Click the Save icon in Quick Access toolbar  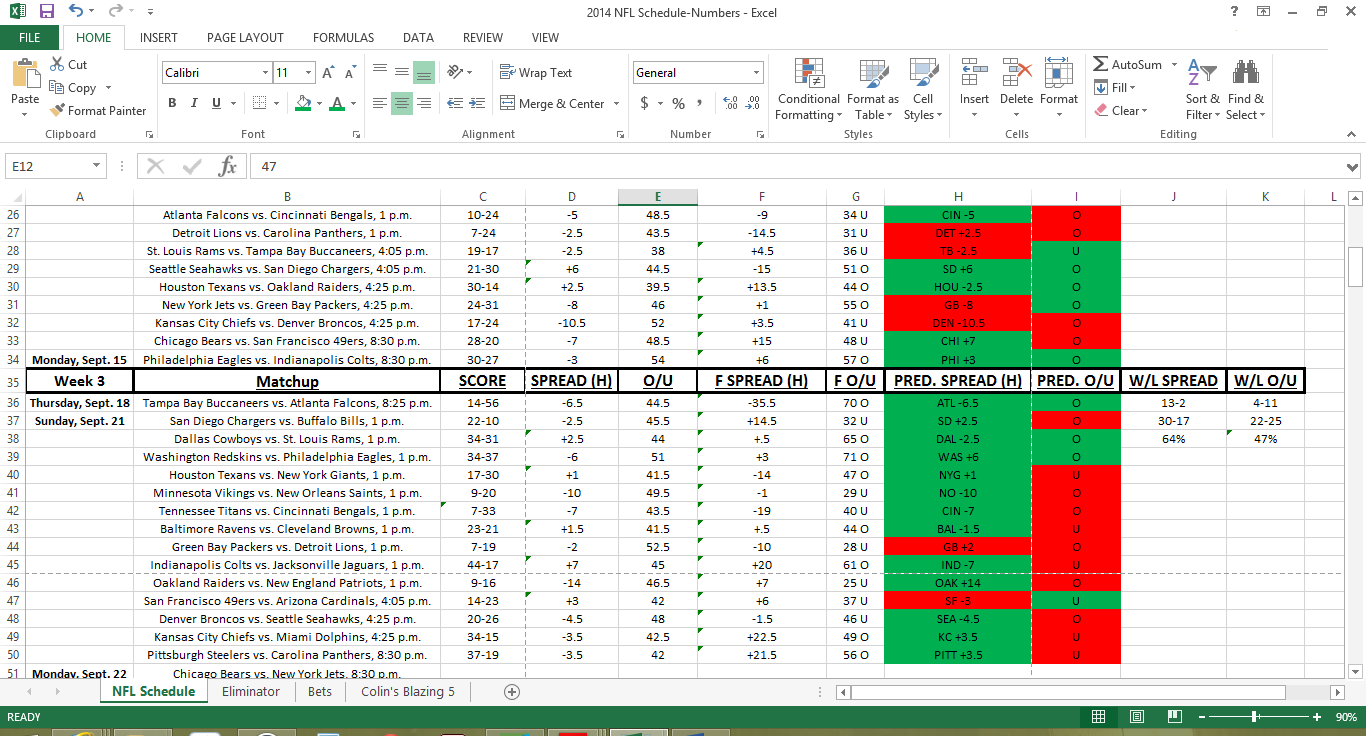point(46,12)
